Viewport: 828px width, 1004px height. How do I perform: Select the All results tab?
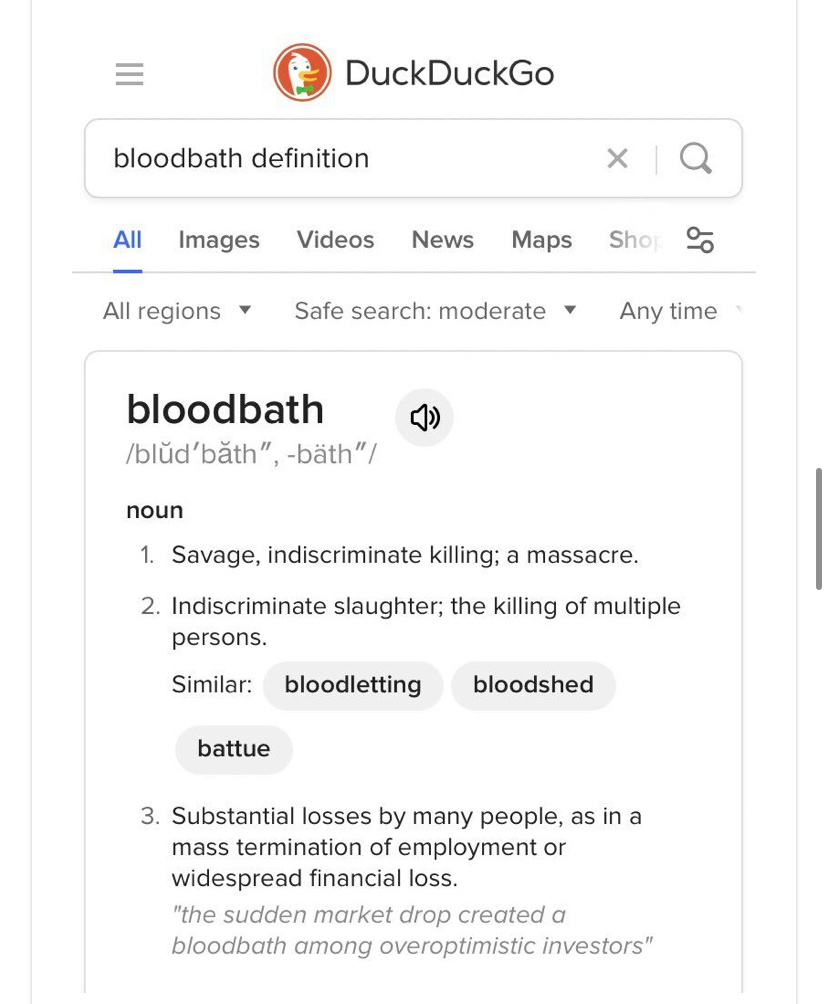[127, 240]
